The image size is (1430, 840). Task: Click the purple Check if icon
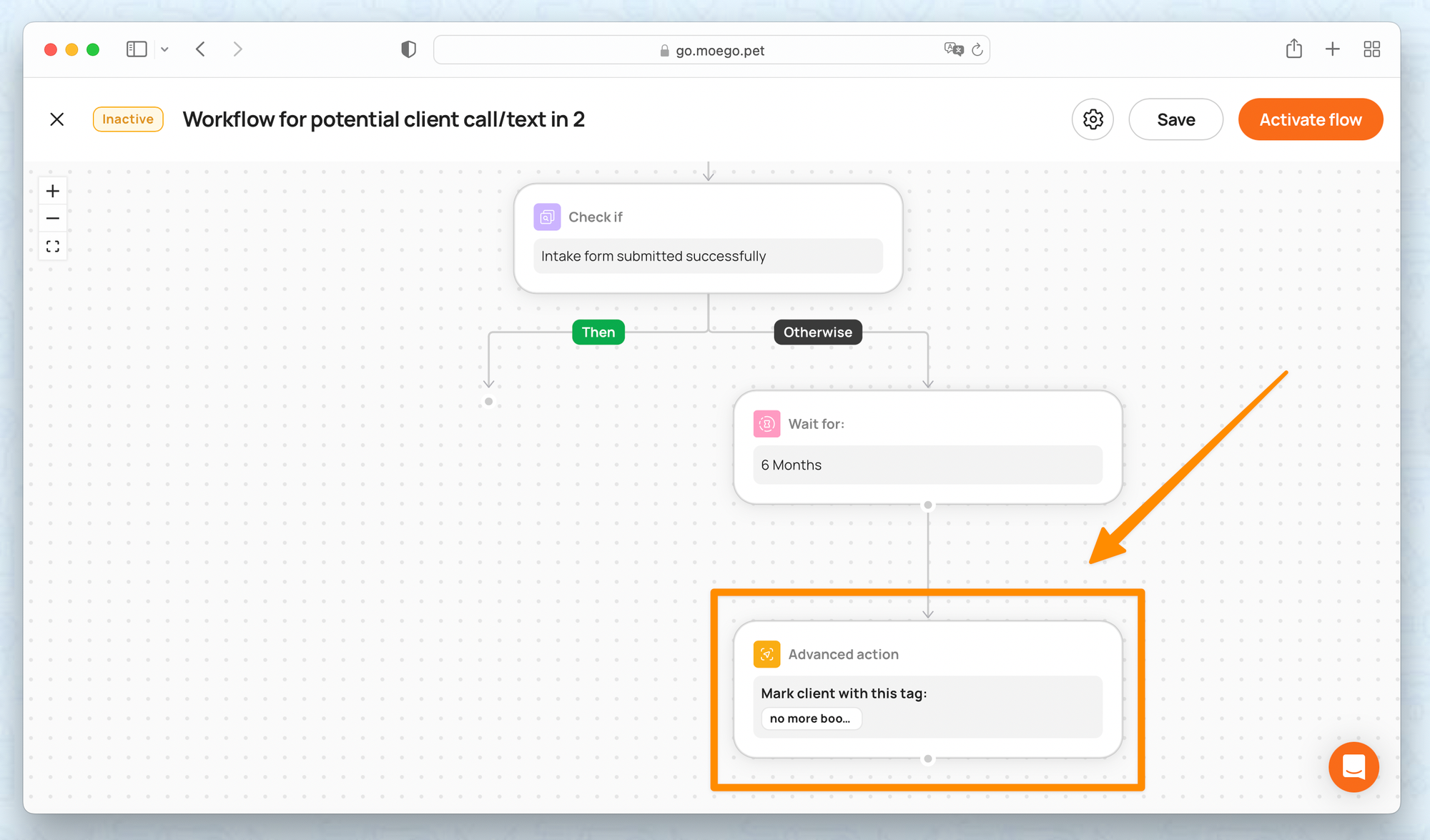547,217
